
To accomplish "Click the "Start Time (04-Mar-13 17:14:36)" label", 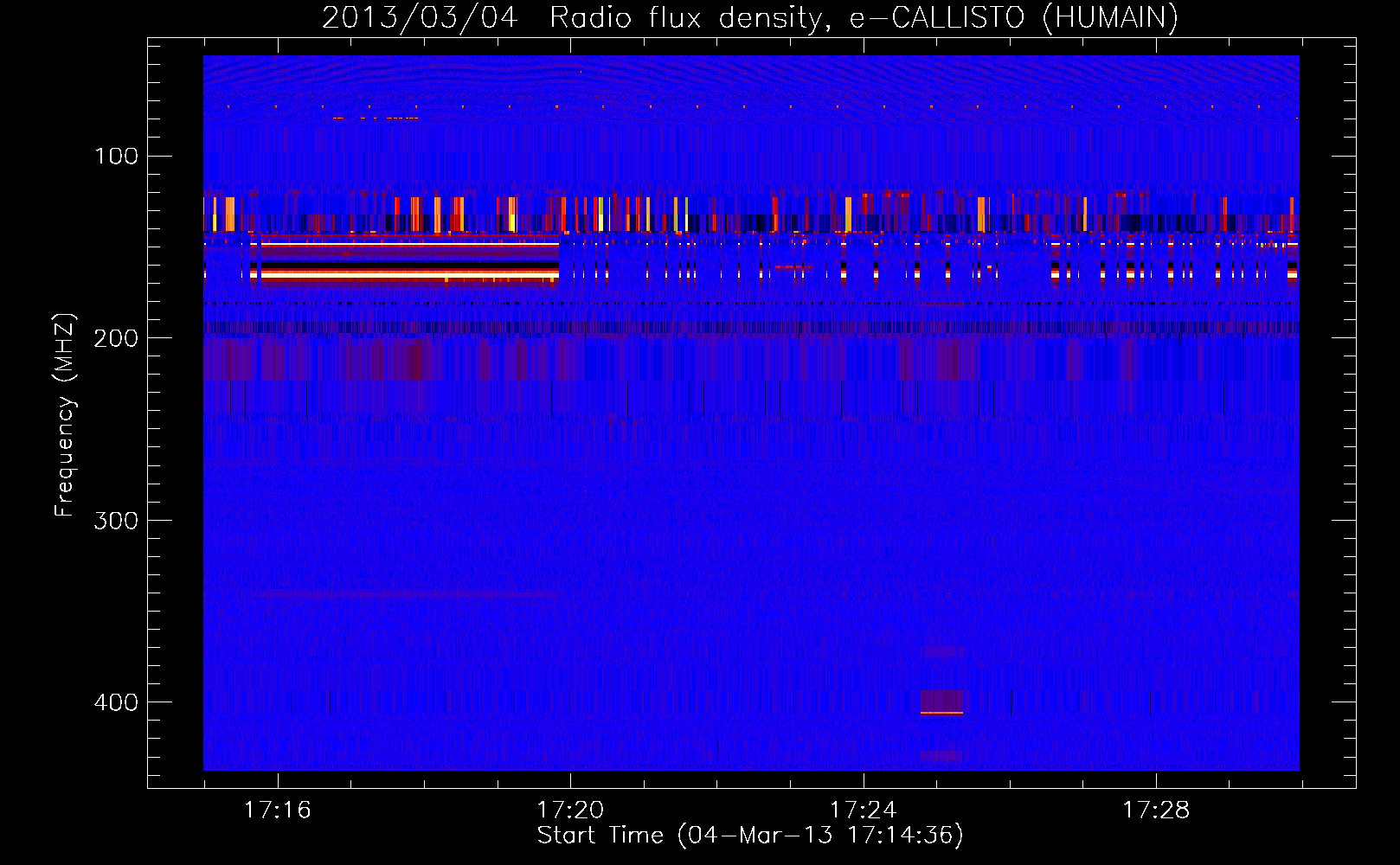I will tap(750, 836).
